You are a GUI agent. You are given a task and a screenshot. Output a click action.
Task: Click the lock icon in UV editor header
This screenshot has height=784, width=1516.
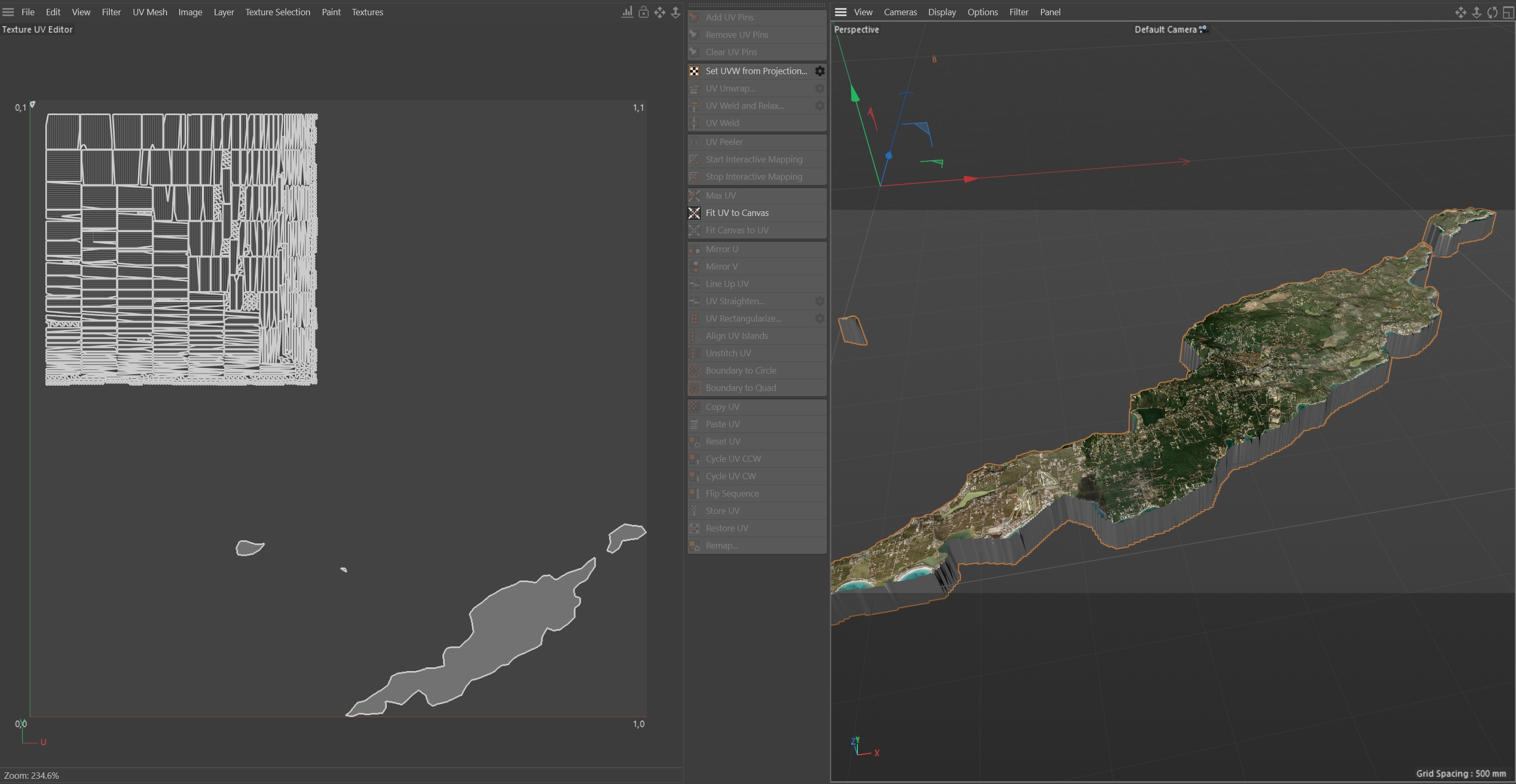(x=643, y=12)
